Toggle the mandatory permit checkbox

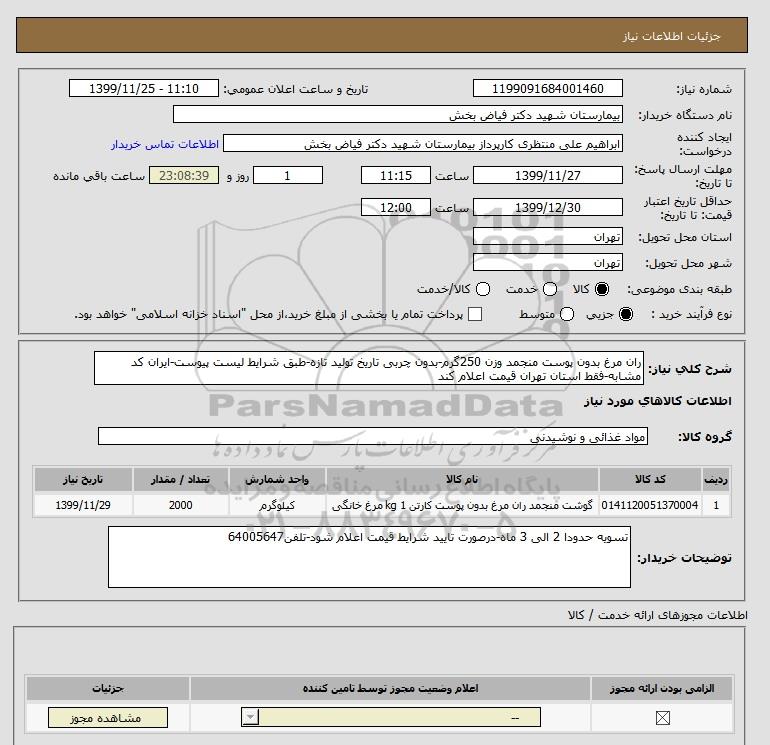(x=662, y=718)
